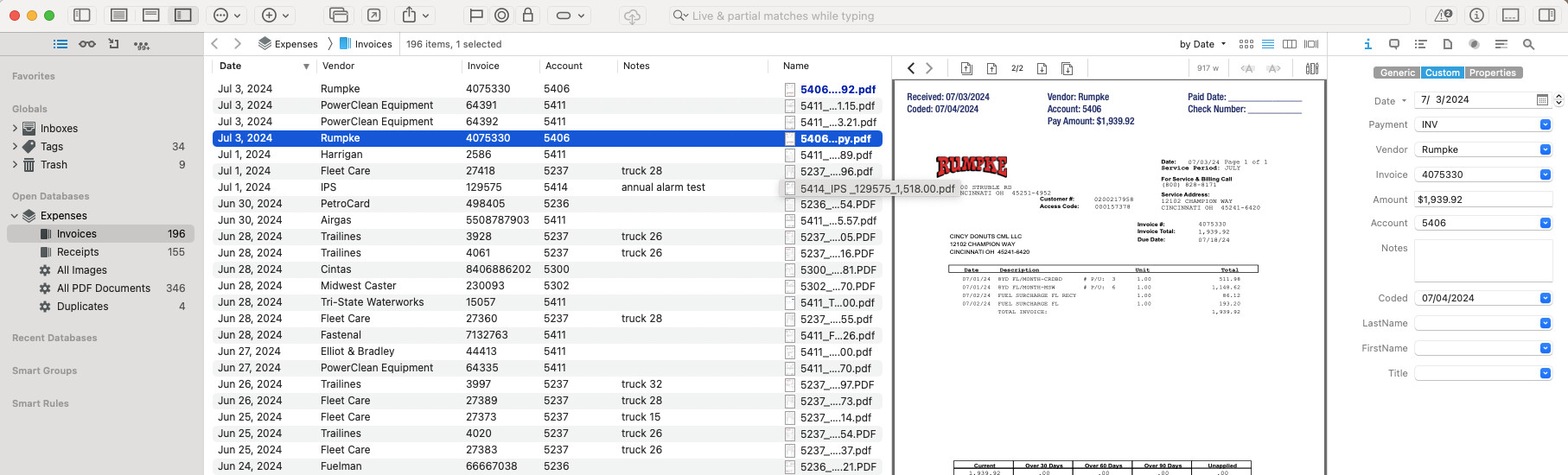Open the reading list glasses icon
This screenshot has height=475, width=1568.
[87, 44]
